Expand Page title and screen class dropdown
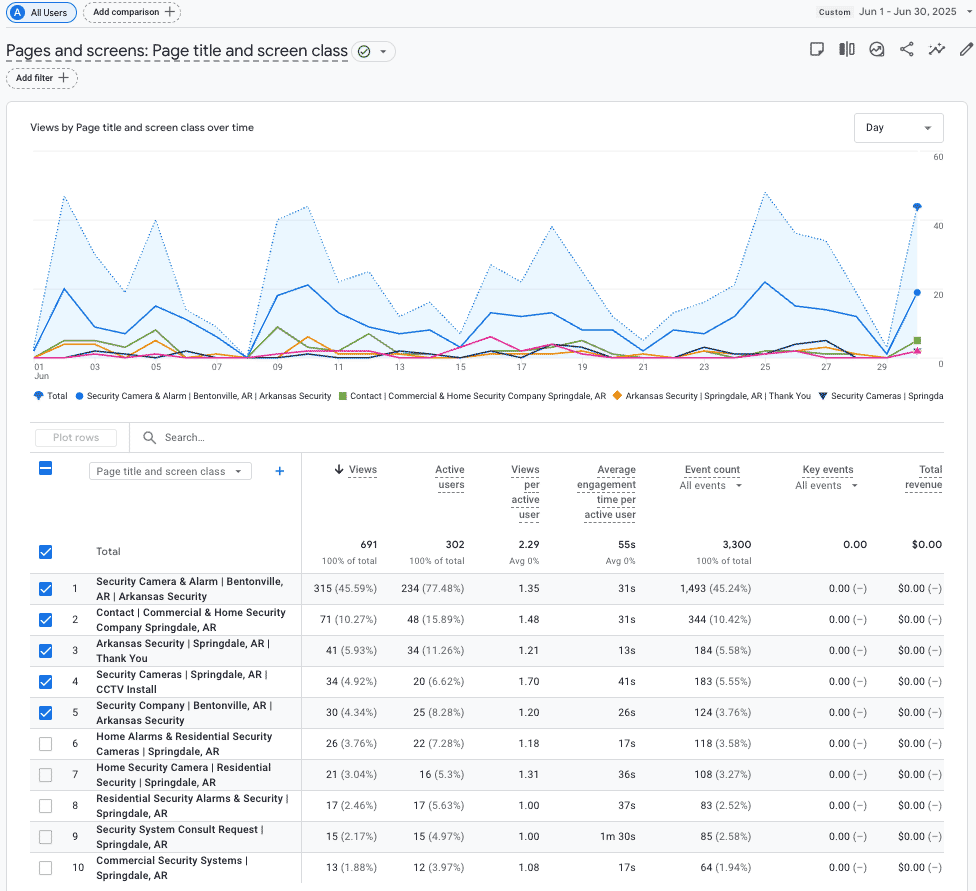Viewport: 976px width, 891px height. click(170, 471)
